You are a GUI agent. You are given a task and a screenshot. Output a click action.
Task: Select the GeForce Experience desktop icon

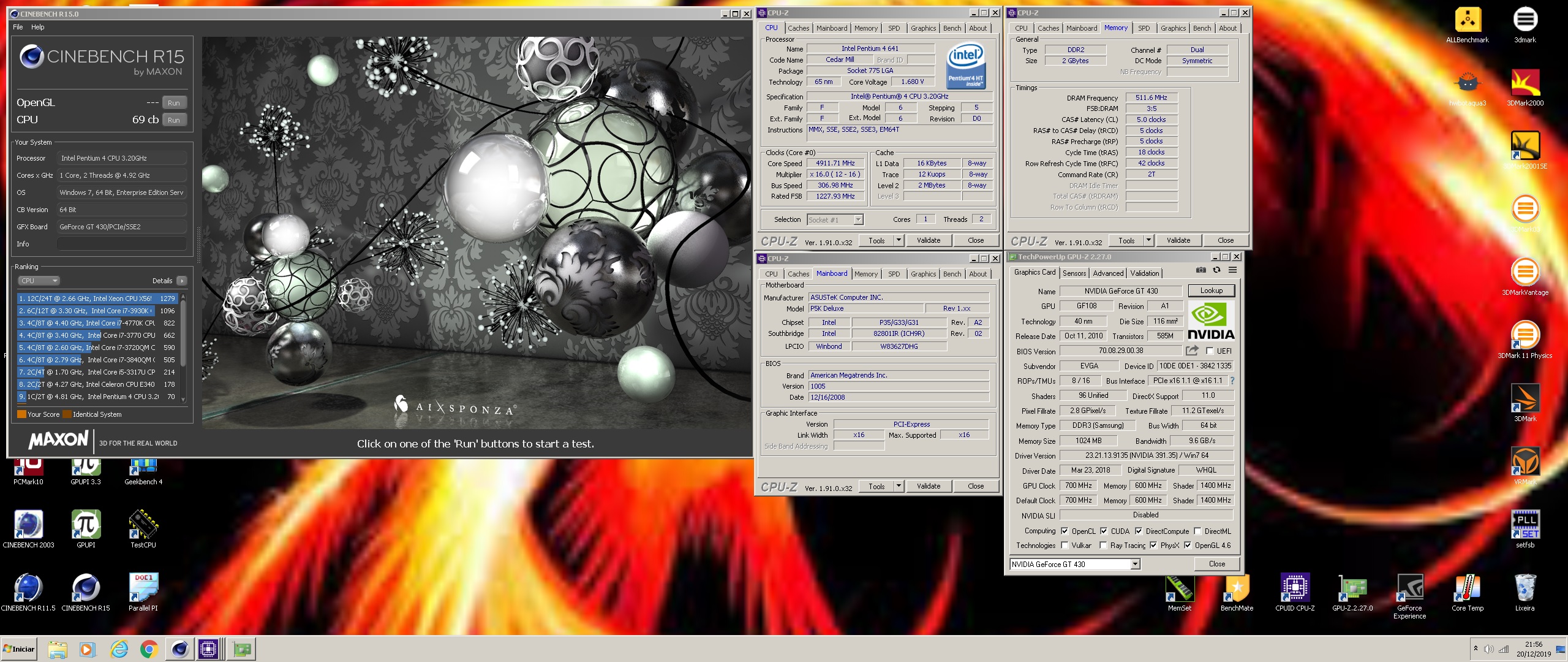pos(1410,597)
